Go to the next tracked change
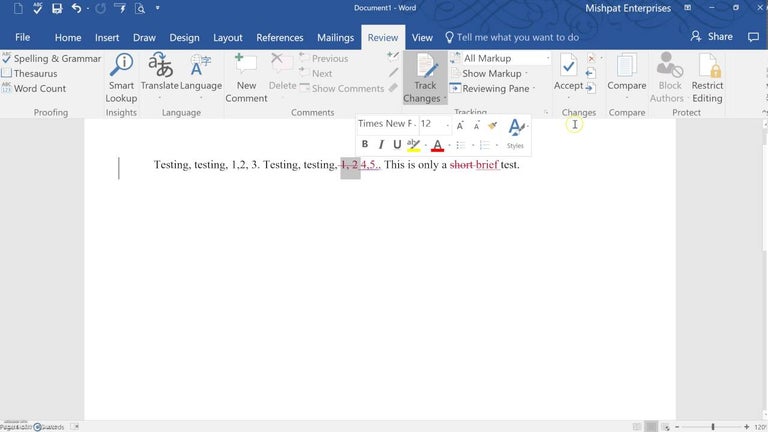 coord(591,89)
